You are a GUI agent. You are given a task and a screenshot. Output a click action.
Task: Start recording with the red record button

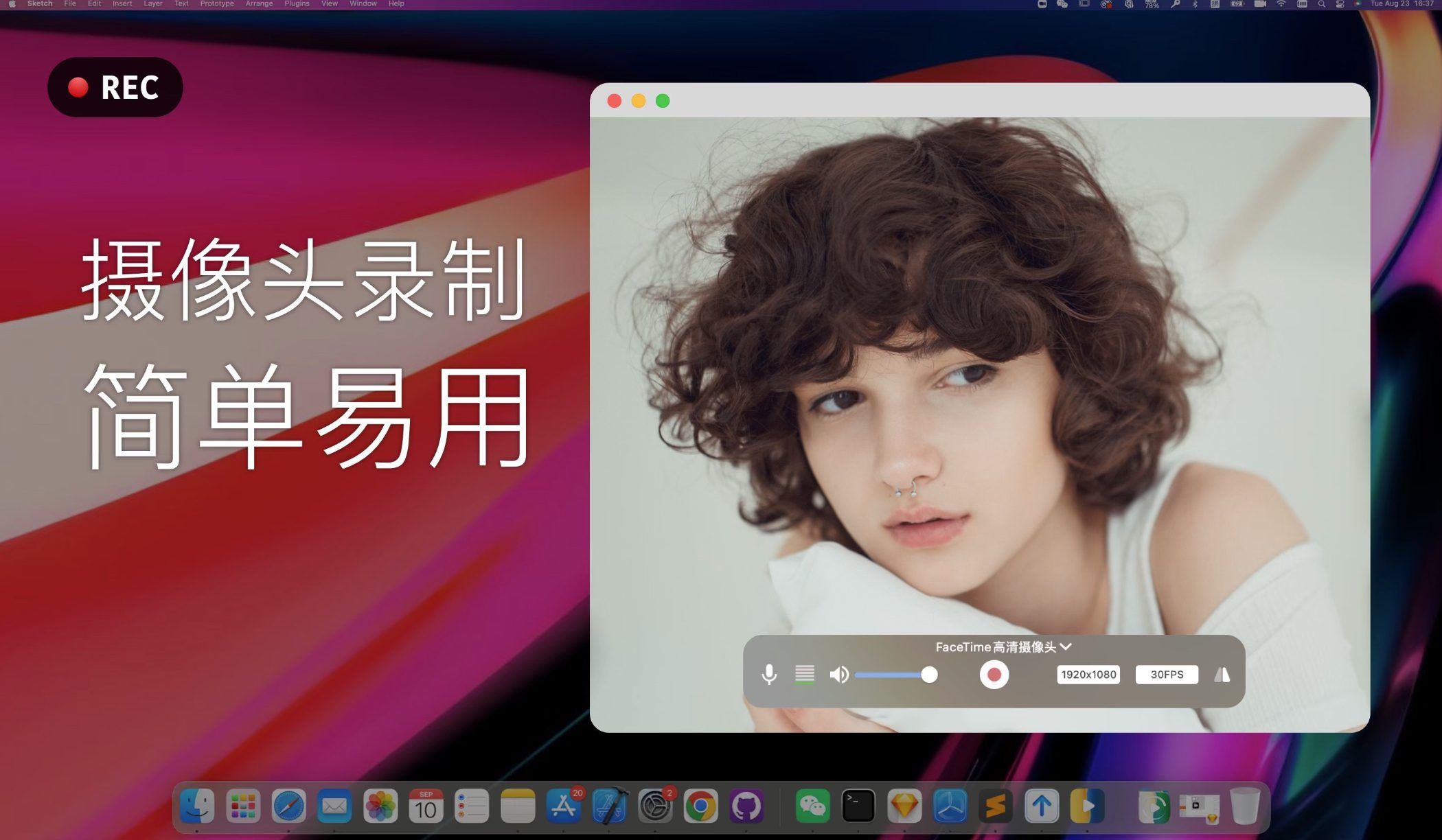[x=994, y=675]
